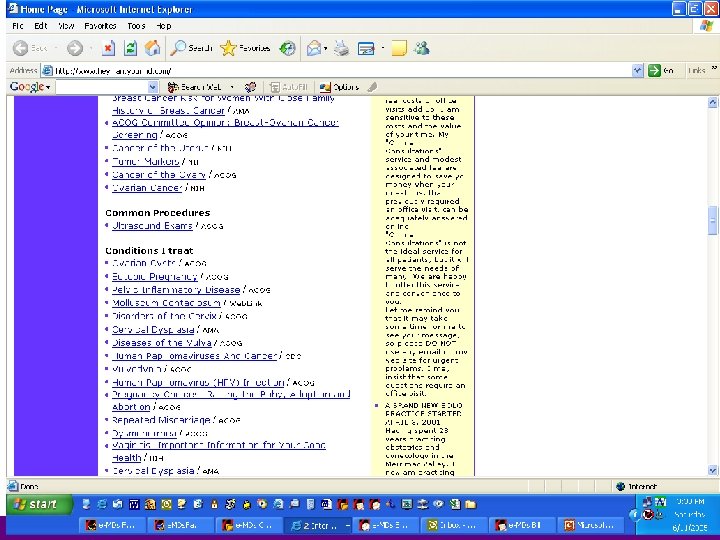
Task: Open Human Papillomaviruses And Cancer link
Action: 195,356
